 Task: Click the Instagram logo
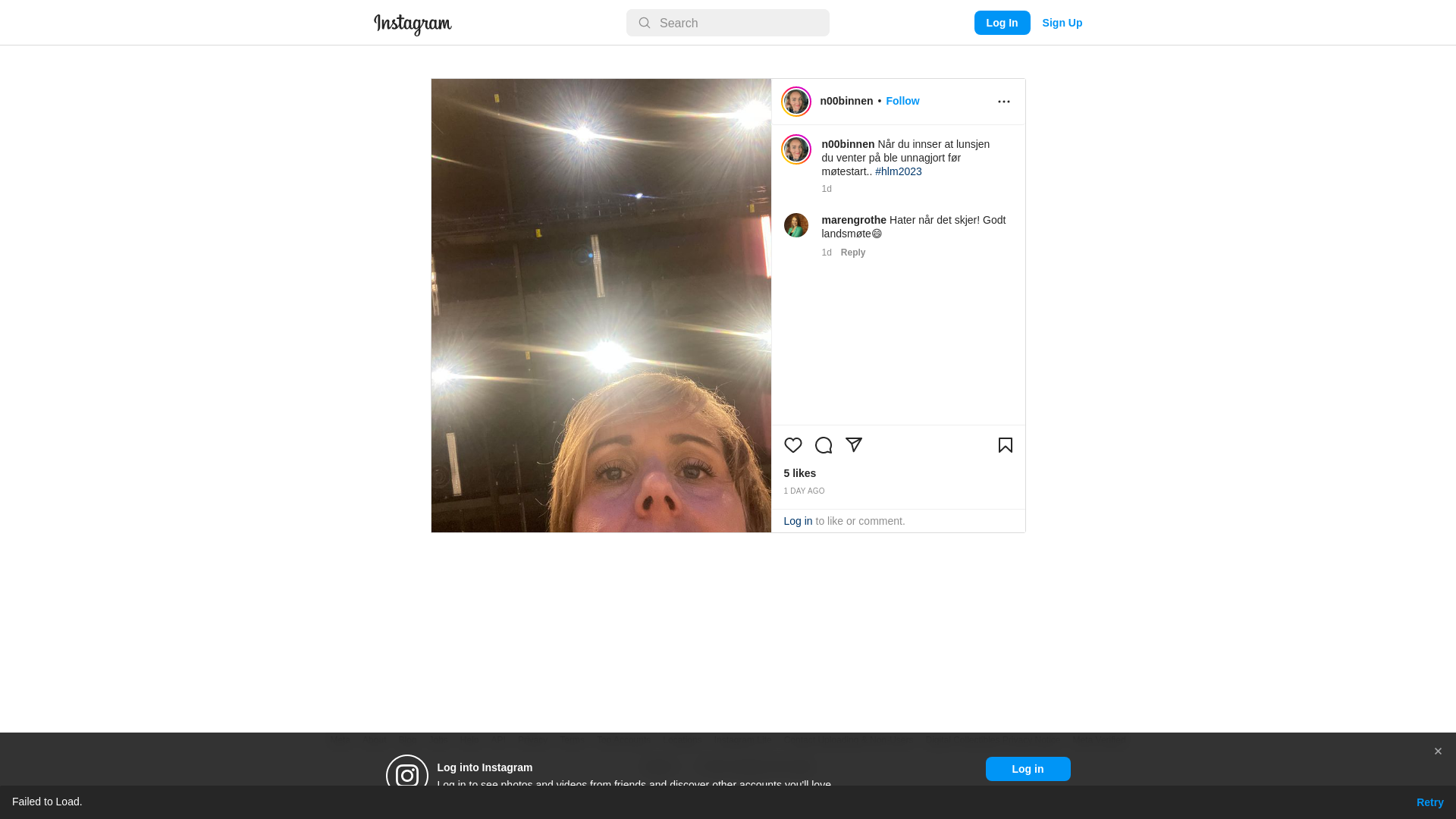(x=413, y=24)
